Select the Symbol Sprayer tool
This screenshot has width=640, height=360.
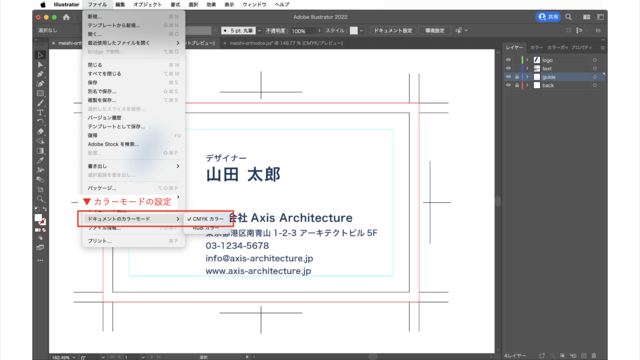pos(40,170)
